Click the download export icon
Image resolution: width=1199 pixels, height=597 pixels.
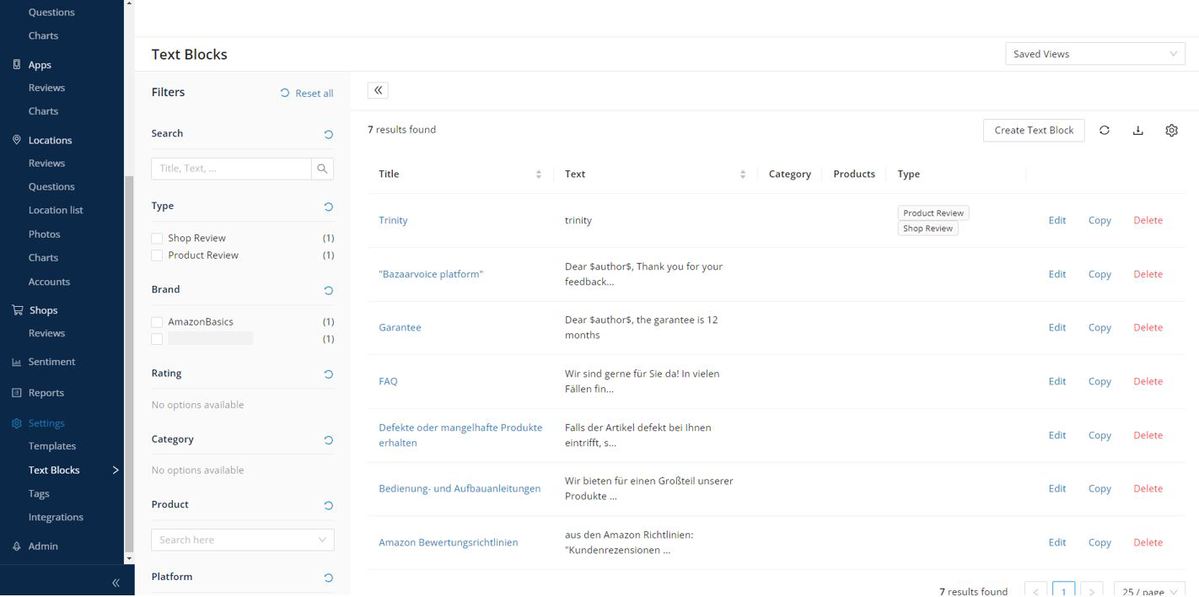point(1138,130)
